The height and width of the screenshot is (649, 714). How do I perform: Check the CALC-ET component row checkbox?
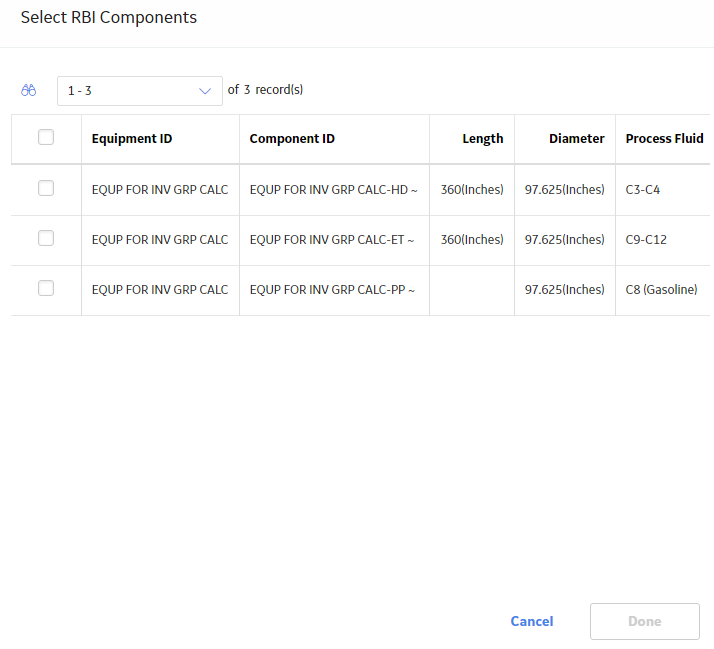click(46, 238)
